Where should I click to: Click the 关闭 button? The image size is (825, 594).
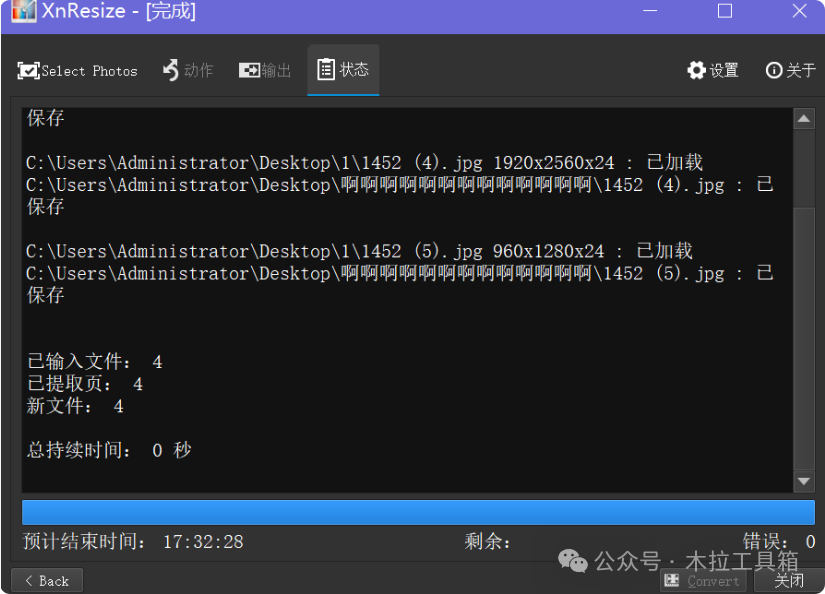coord(788,581)
